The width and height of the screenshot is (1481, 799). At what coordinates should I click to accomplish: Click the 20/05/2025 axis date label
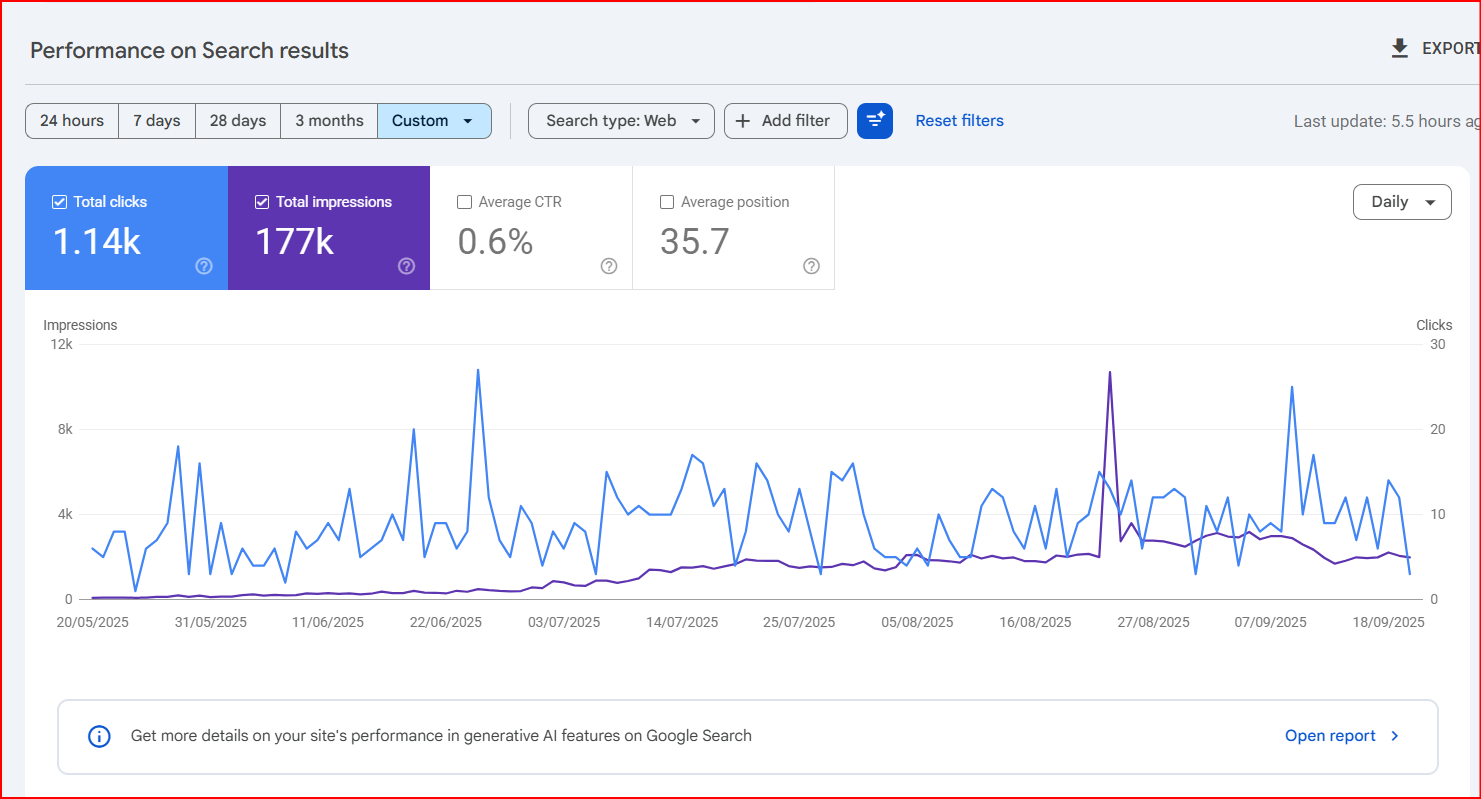[x=93, y=622]
